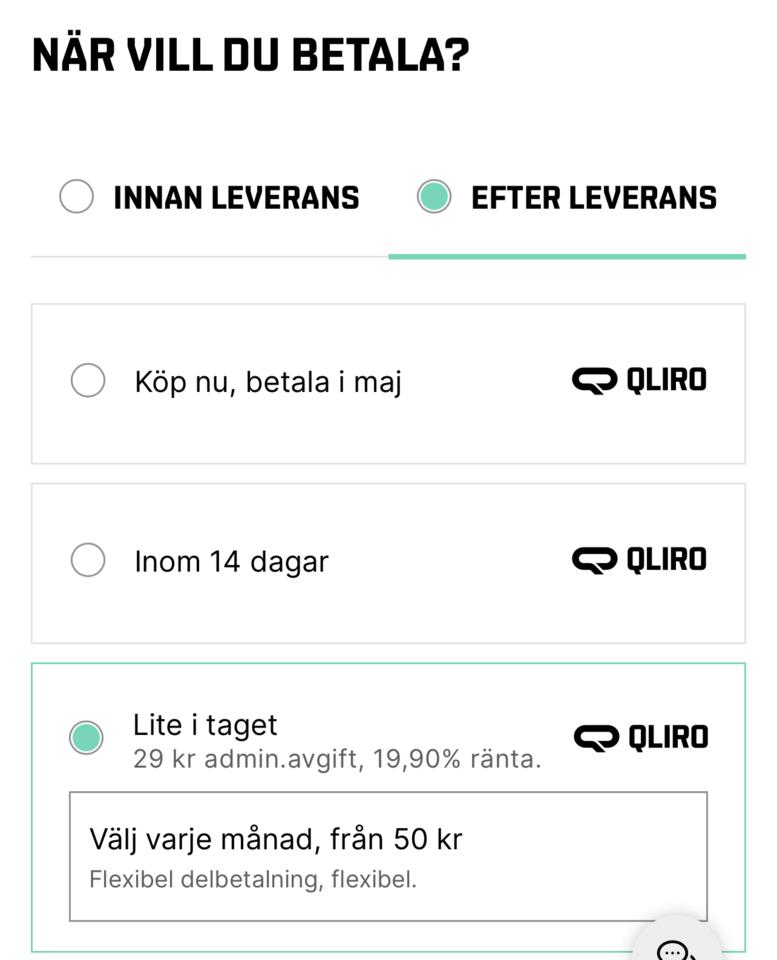Select the "Innan leverans" radio circle
The height and width of the screenshot is (960, 777).
coord(76,197)
